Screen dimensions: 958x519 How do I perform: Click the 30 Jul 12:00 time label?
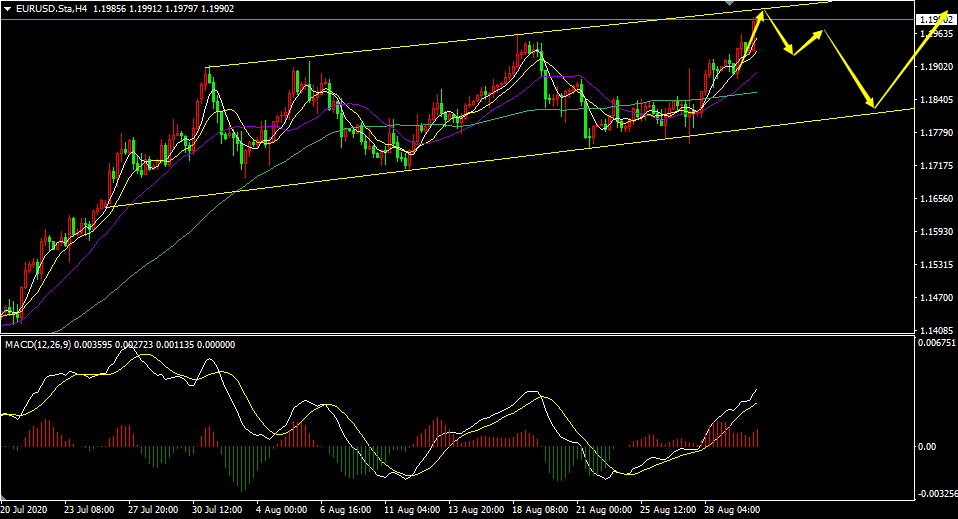[x=218, y=510]
